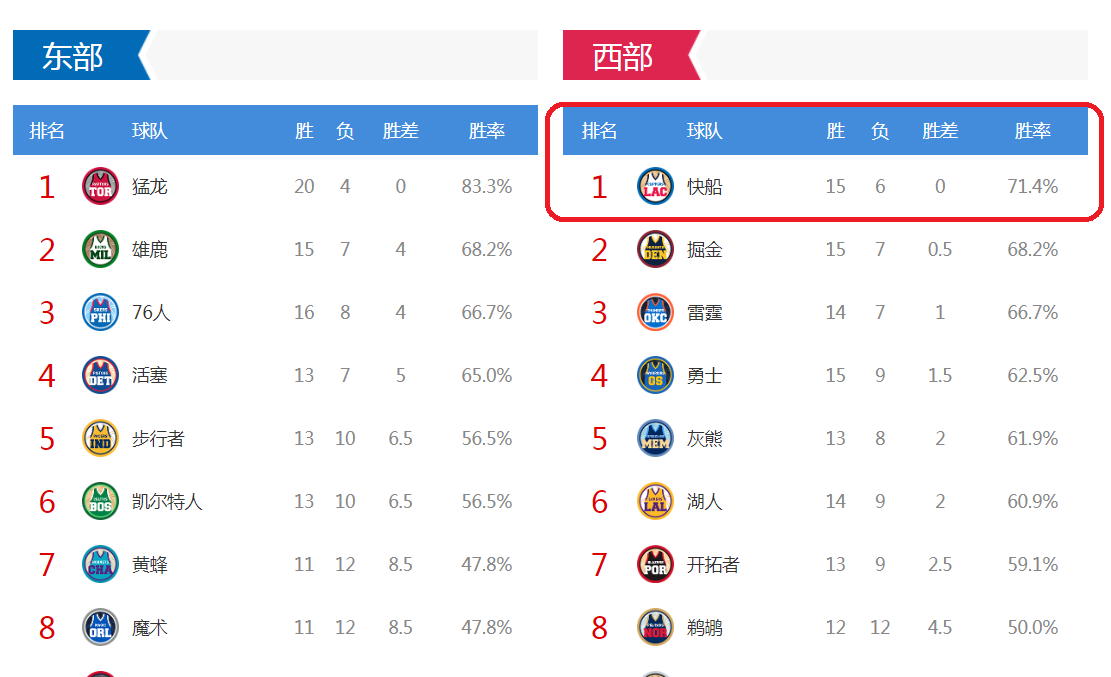Image resolution: width=1111 pixels, height=677 pixels.
Task: Click the 胜差 header in Western table
Action: pyautogui.click(x=940, y=130)
